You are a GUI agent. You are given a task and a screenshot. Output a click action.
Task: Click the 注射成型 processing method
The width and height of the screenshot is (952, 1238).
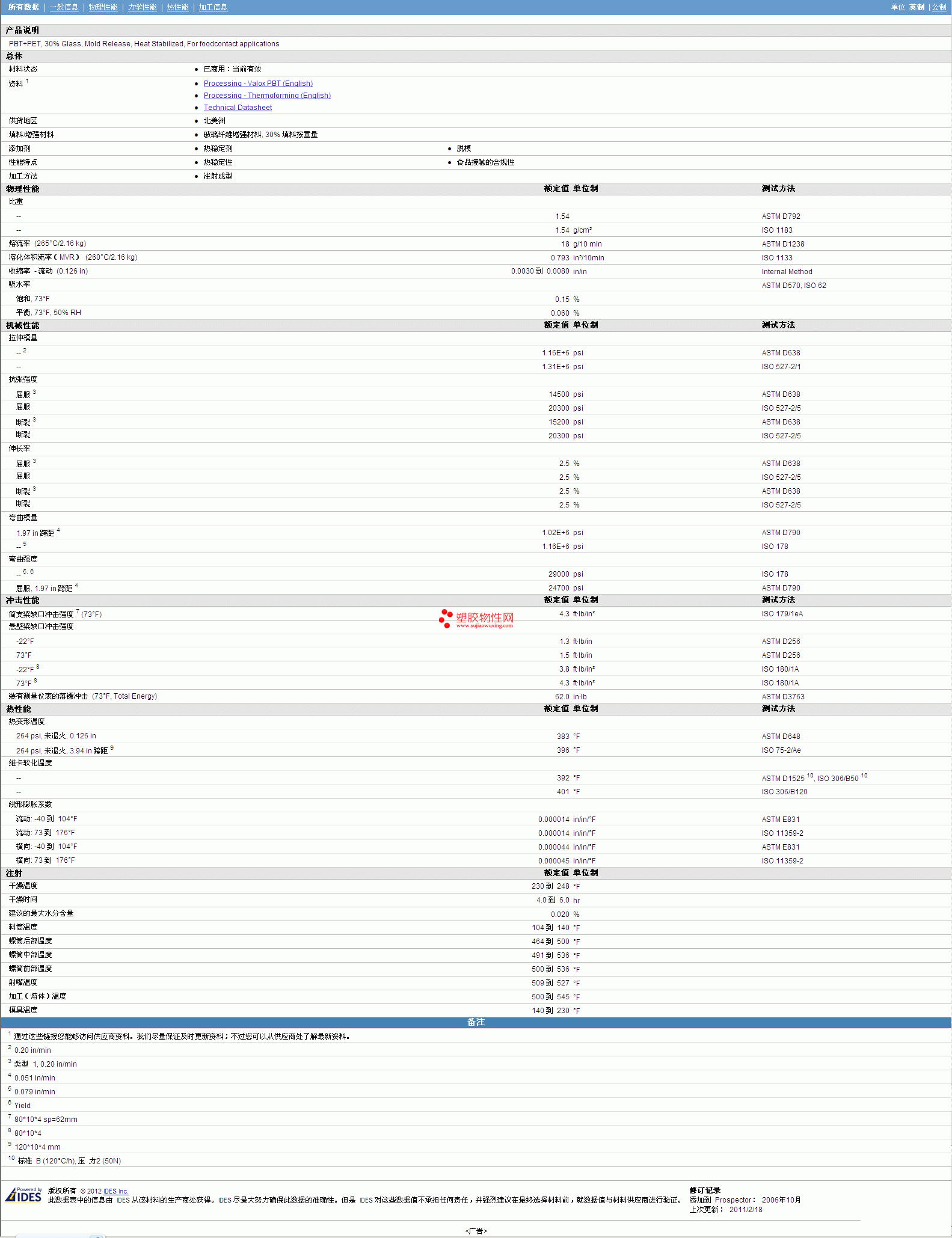tap(218, 176)
